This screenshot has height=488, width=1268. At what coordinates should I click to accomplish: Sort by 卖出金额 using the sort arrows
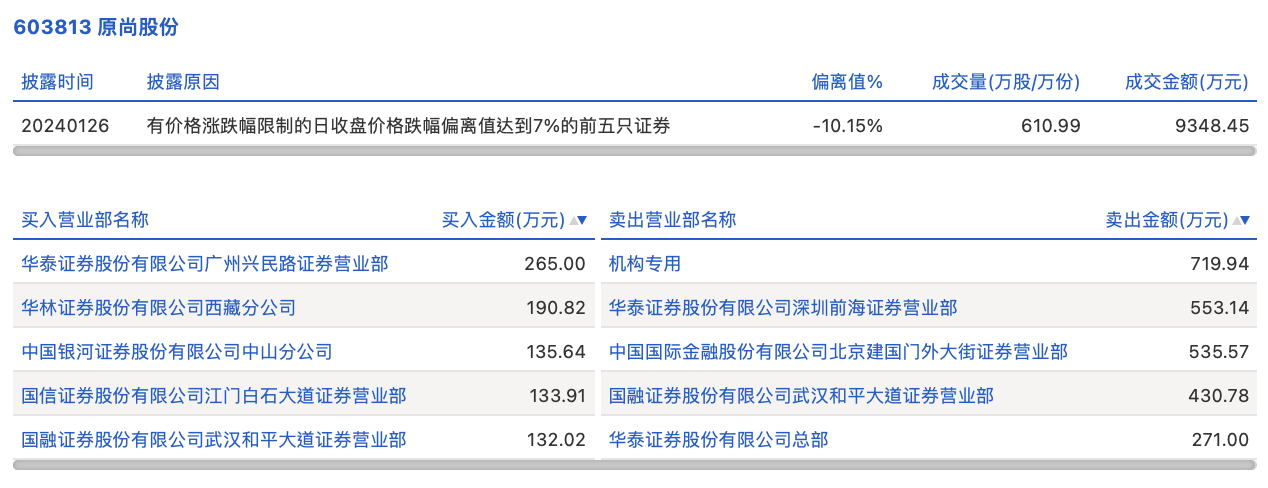[1241, 220]
